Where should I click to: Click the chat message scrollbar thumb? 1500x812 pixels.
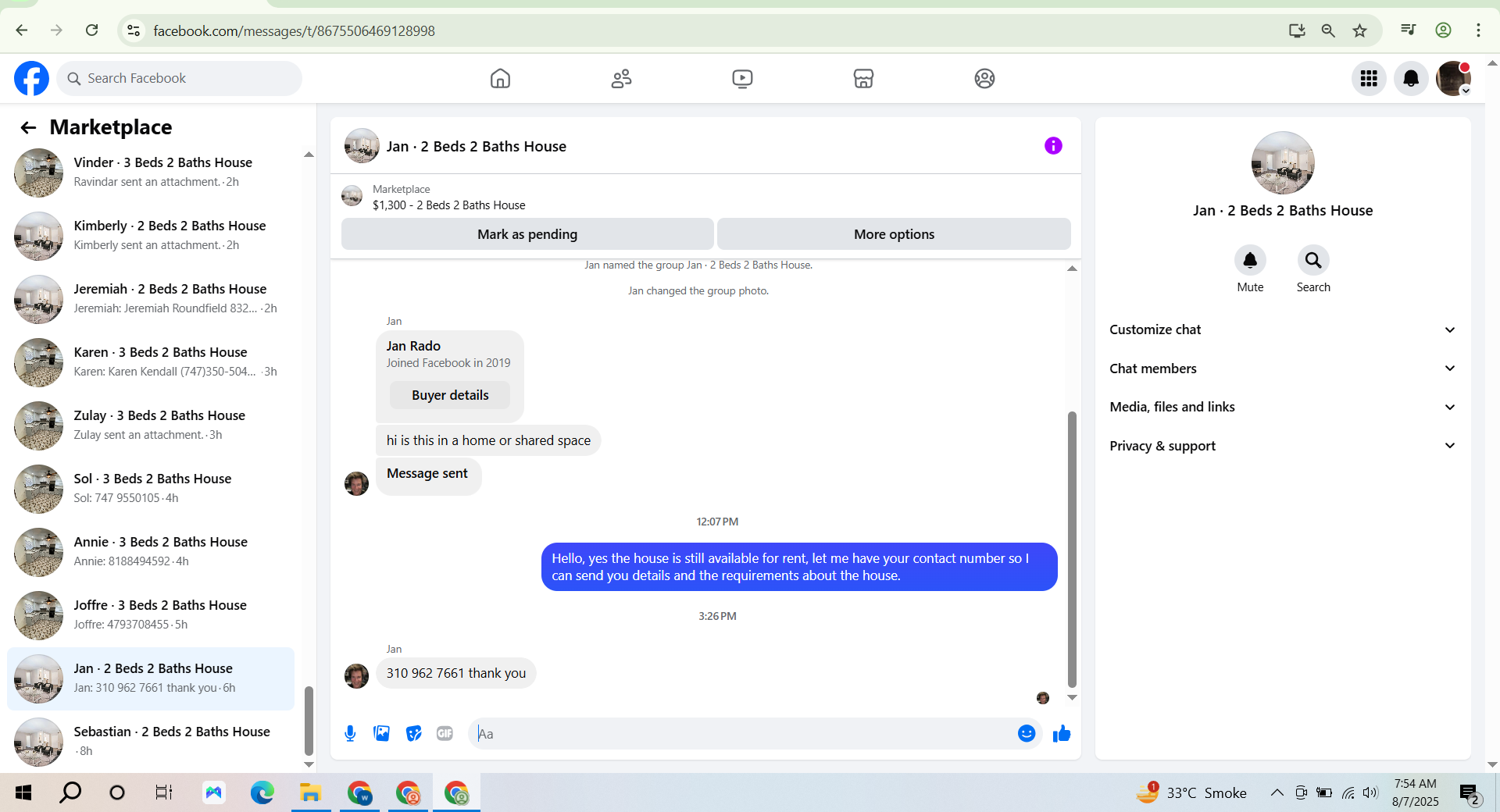click(1072, 549)
